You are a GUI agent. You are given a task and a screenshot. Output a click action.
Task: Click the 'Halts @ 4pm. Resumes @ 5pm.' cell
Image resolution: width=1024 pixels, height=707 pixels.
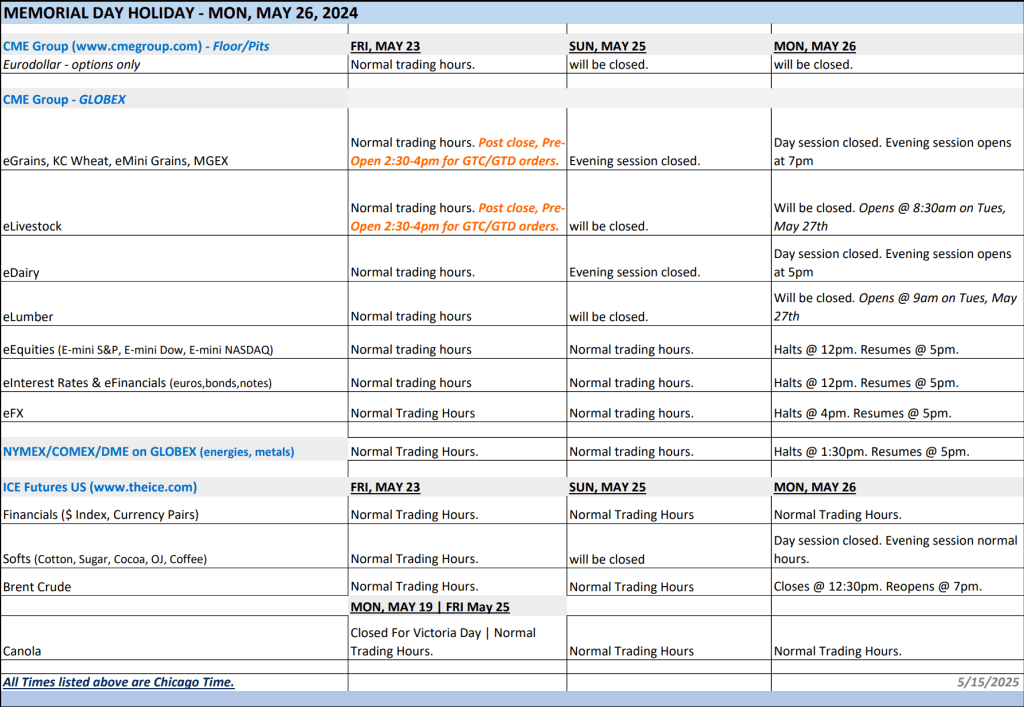tap(864, 413)
